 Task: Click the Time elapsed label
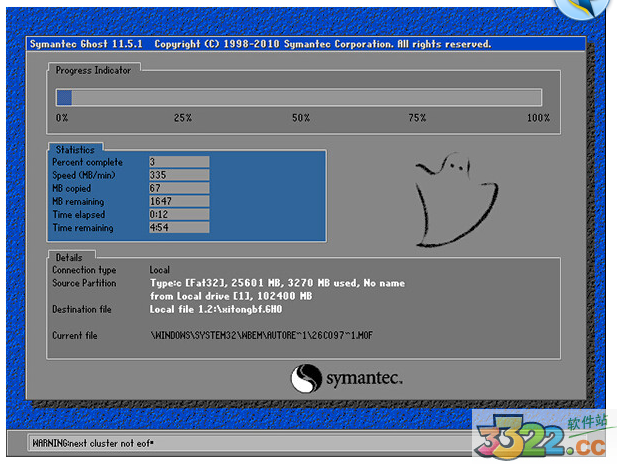click(x=79, y=214)
